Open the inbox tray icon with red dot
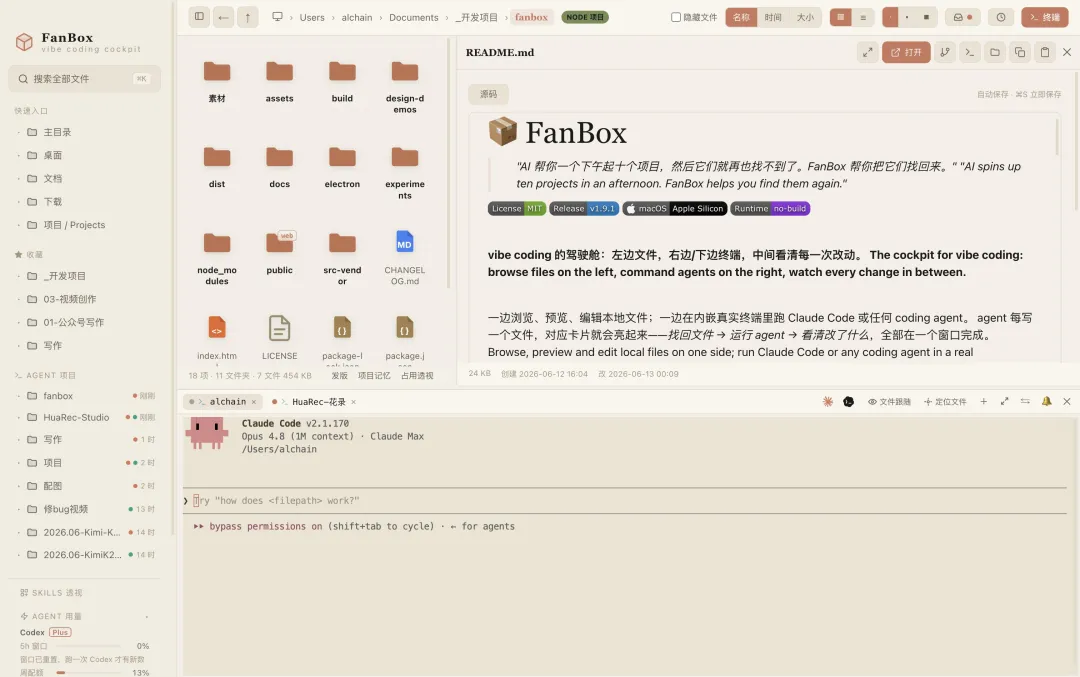This screenshot has width=1080, height=677. coord(962,17)
